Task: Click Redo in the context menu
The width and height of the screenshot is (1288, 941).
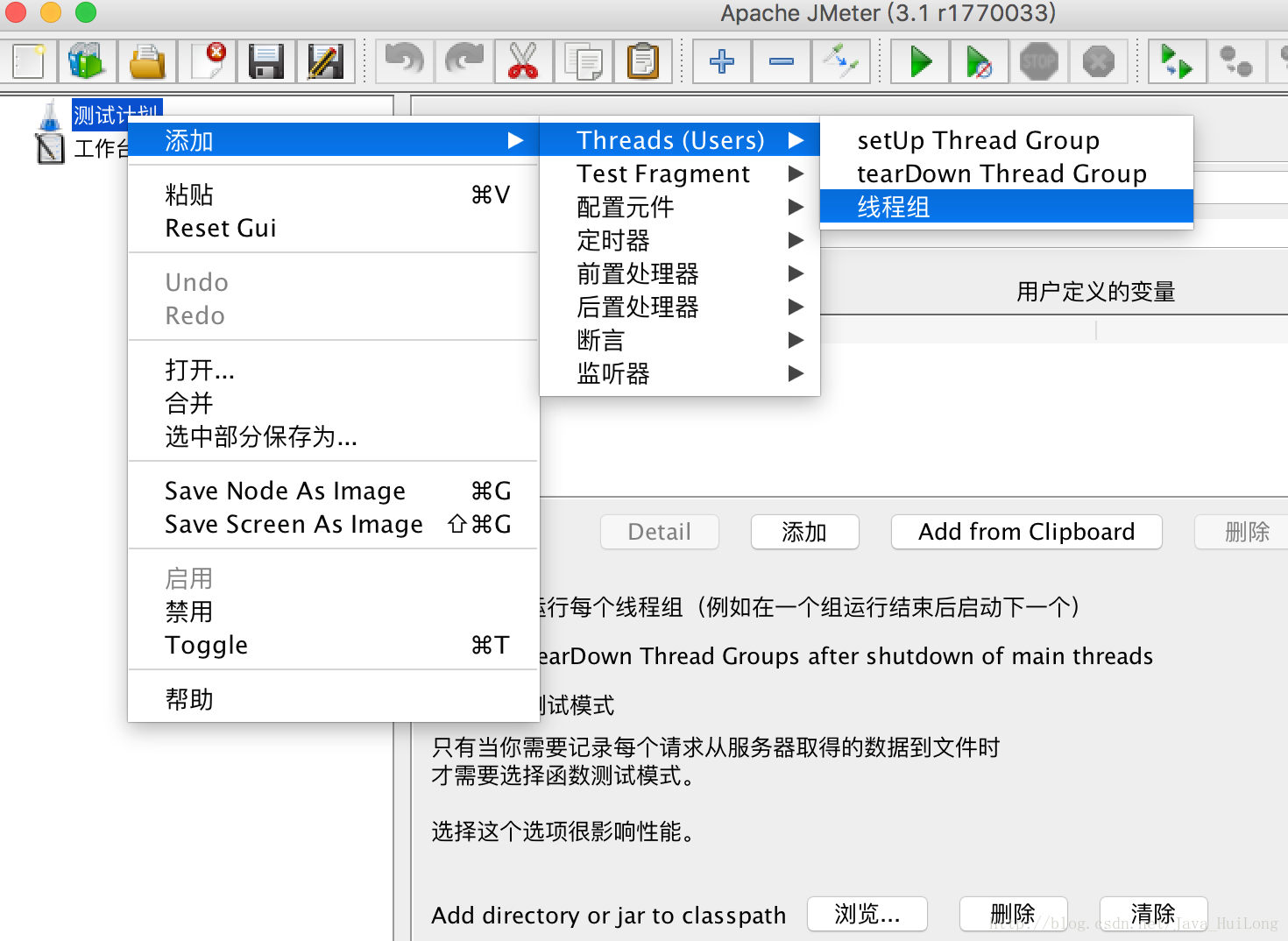Action: pos(333,315)
